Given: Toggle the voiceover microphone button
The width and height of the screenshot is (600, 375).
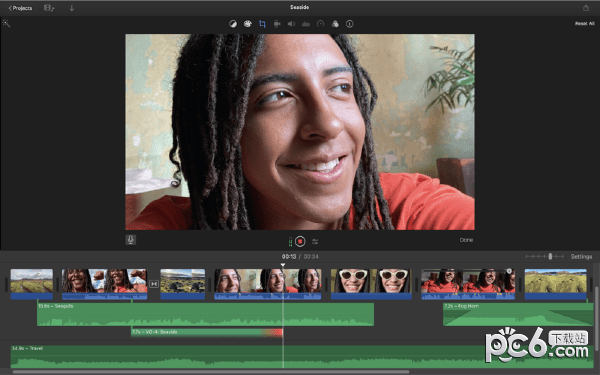Looking at the screenshot, I should pyautogui.click(x=130, y=240).
